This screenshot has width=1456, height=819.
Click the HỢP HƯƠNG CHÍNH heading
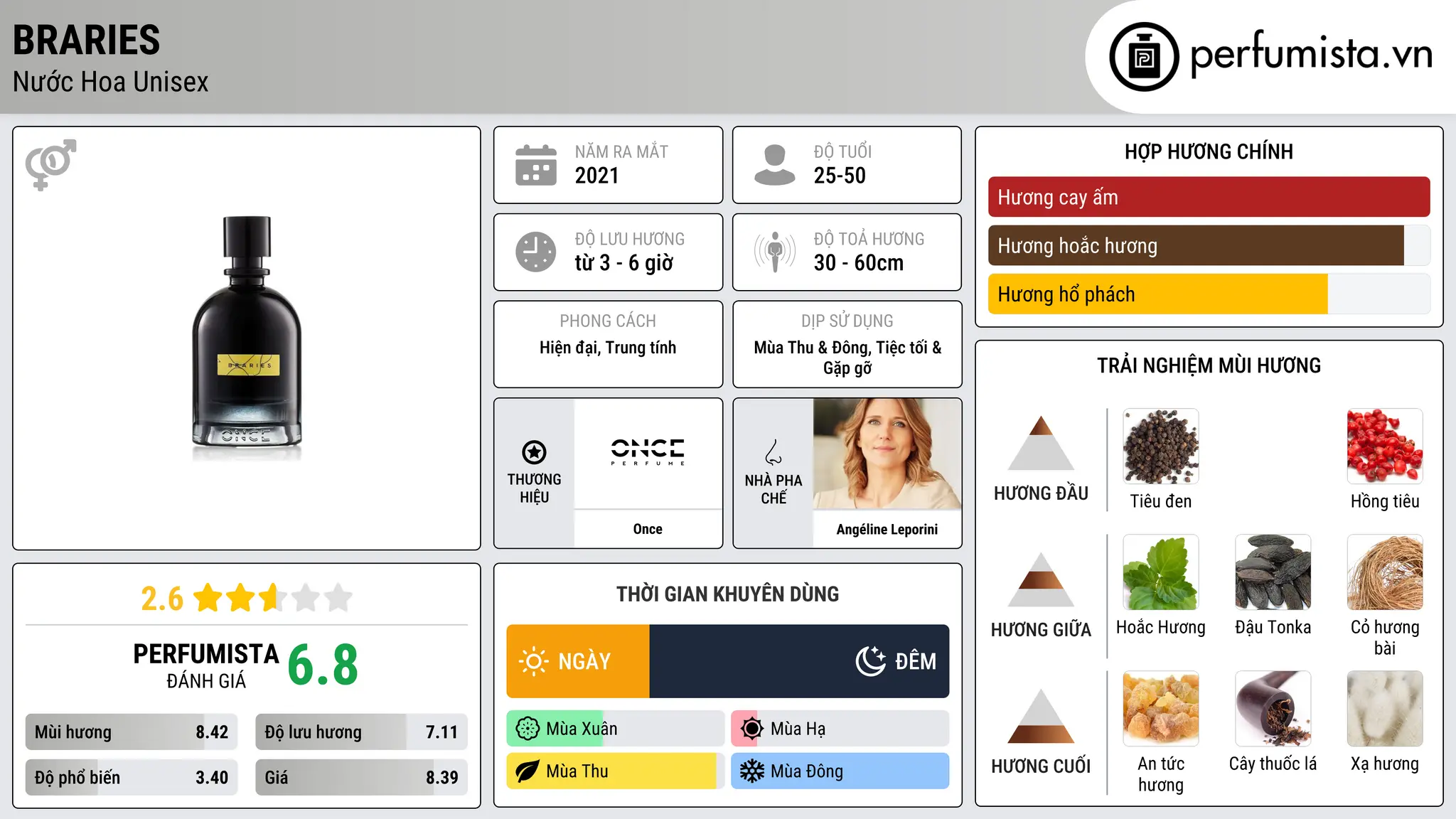click(1209, 151)
